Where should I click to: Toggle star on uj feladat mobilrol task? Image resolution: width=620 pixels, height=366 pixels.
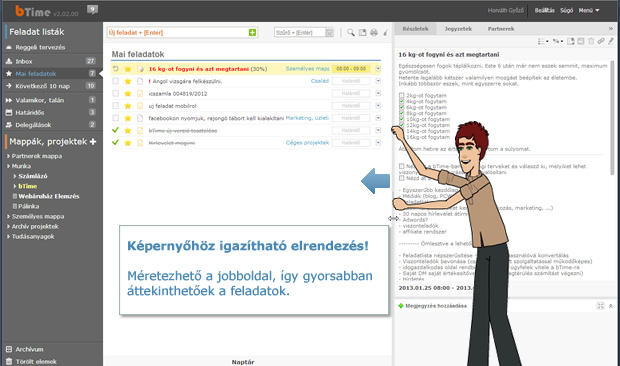(128, 106)
